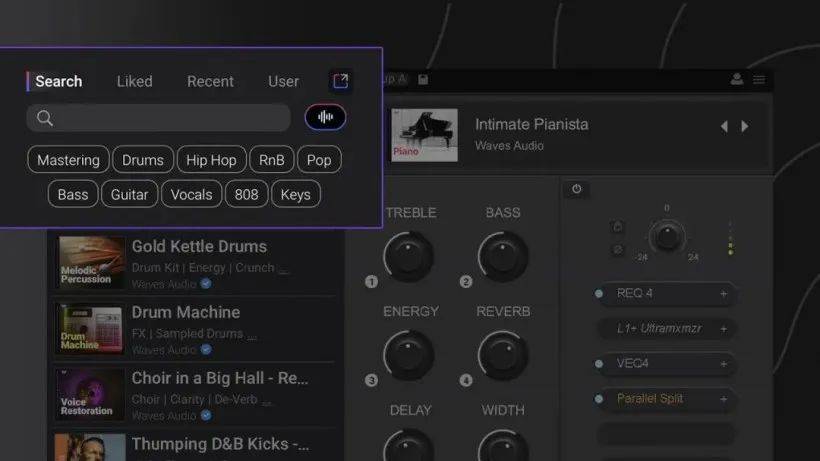Click Melodic Percussion thumbnail
The height and width of the screenshot is (461, 820).
coord(92,262)
